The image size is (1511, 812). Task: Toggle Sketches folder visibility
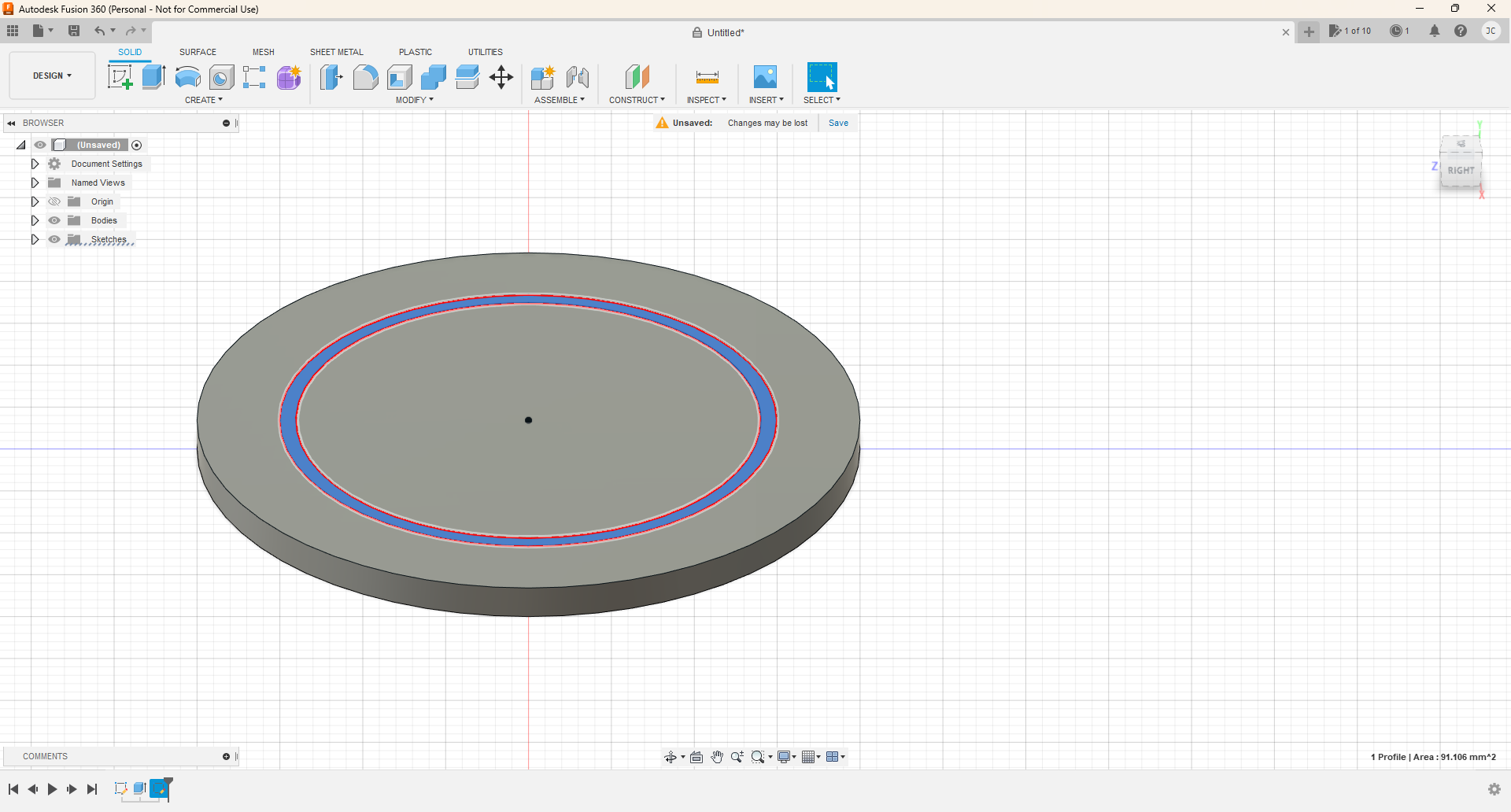click(x=54, y=239)
